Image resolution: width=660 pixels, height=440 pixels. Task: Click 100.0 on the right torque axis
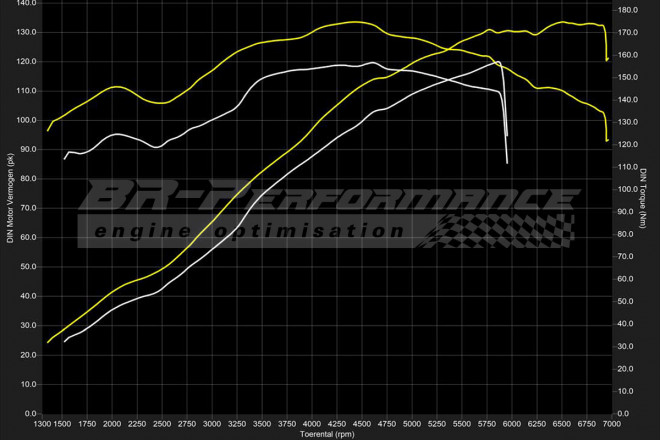[629, 189]
